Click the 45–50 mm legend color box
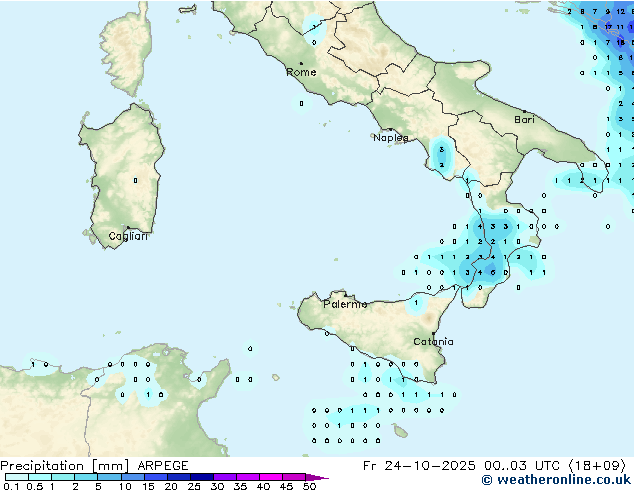Screen dimensions: 634x490 294,477
